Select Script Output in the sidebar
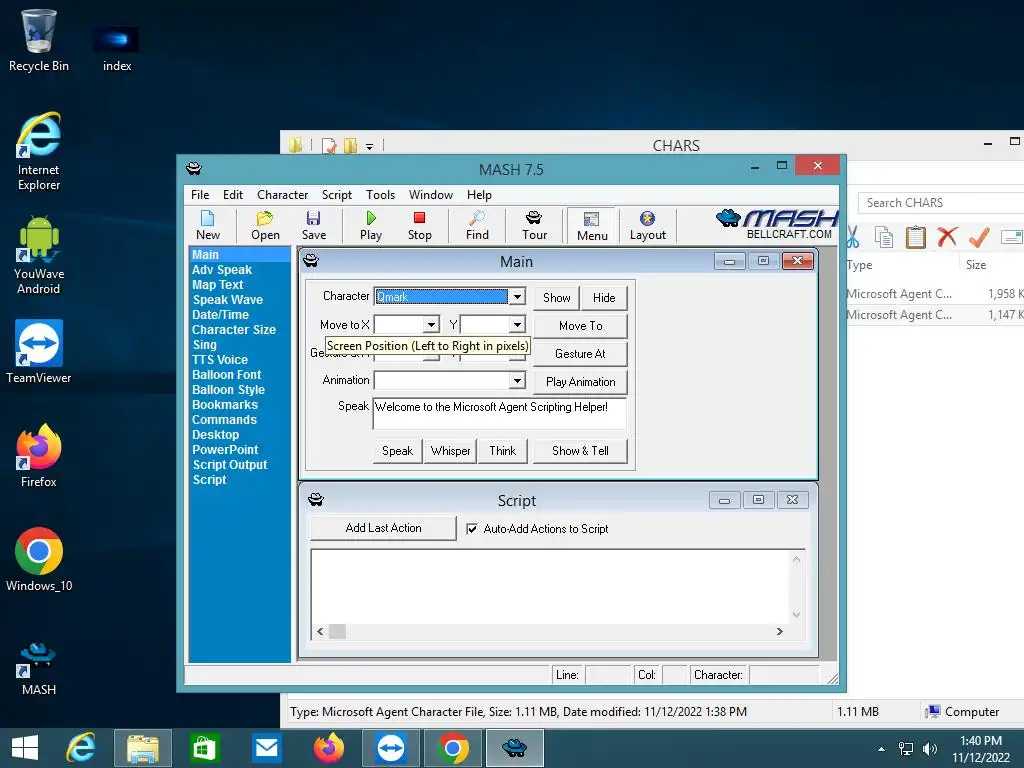Image resolution: width=1024 pixels, height=768 pixels. pos(230,465)
